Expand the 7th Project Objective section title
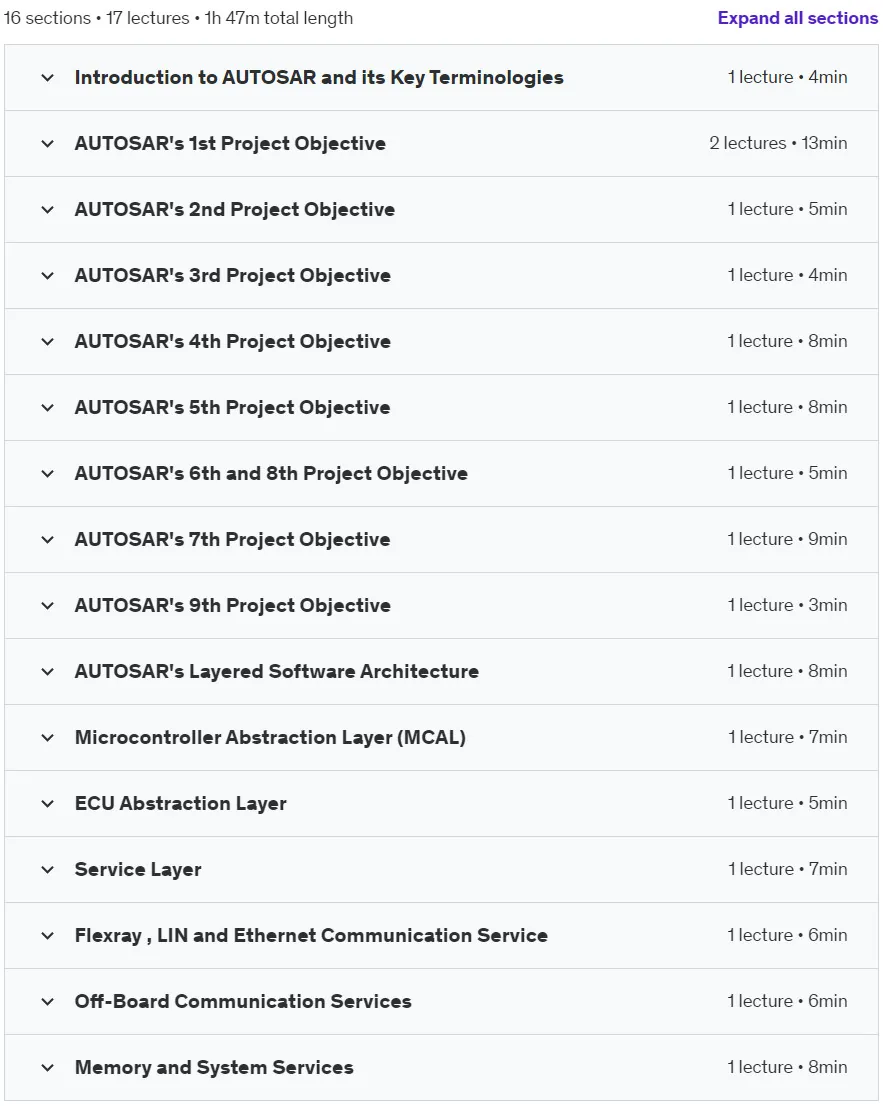 pyautogui.click(x=232, y=540)
